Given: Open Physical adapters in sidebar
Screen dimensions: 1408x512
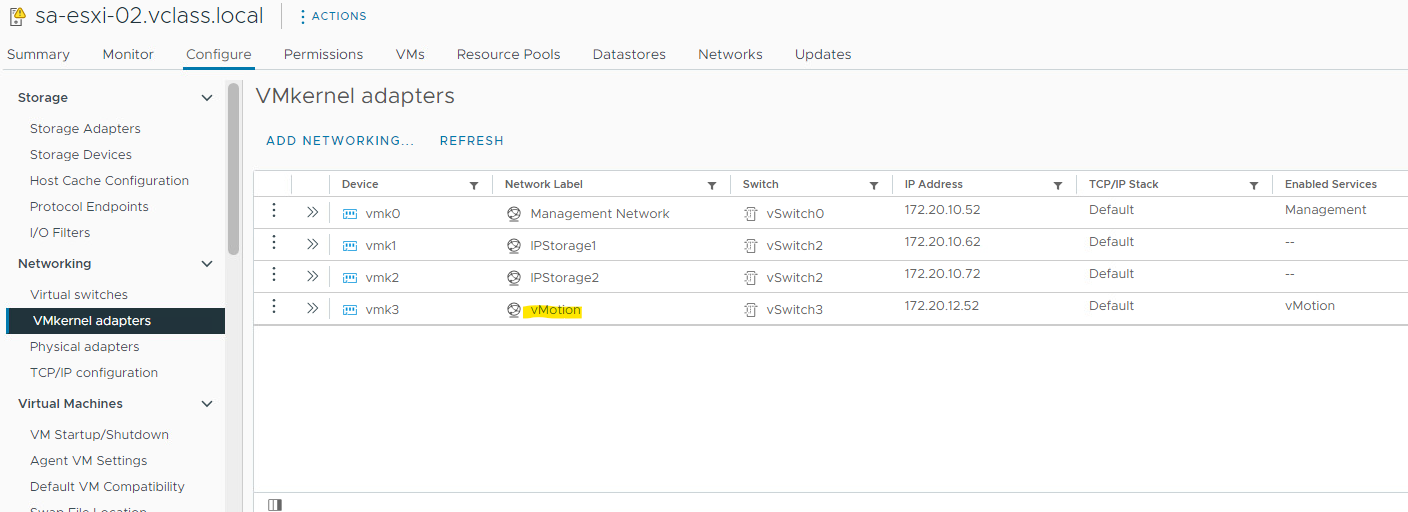Looking at the screenshot, I should 85,346.
